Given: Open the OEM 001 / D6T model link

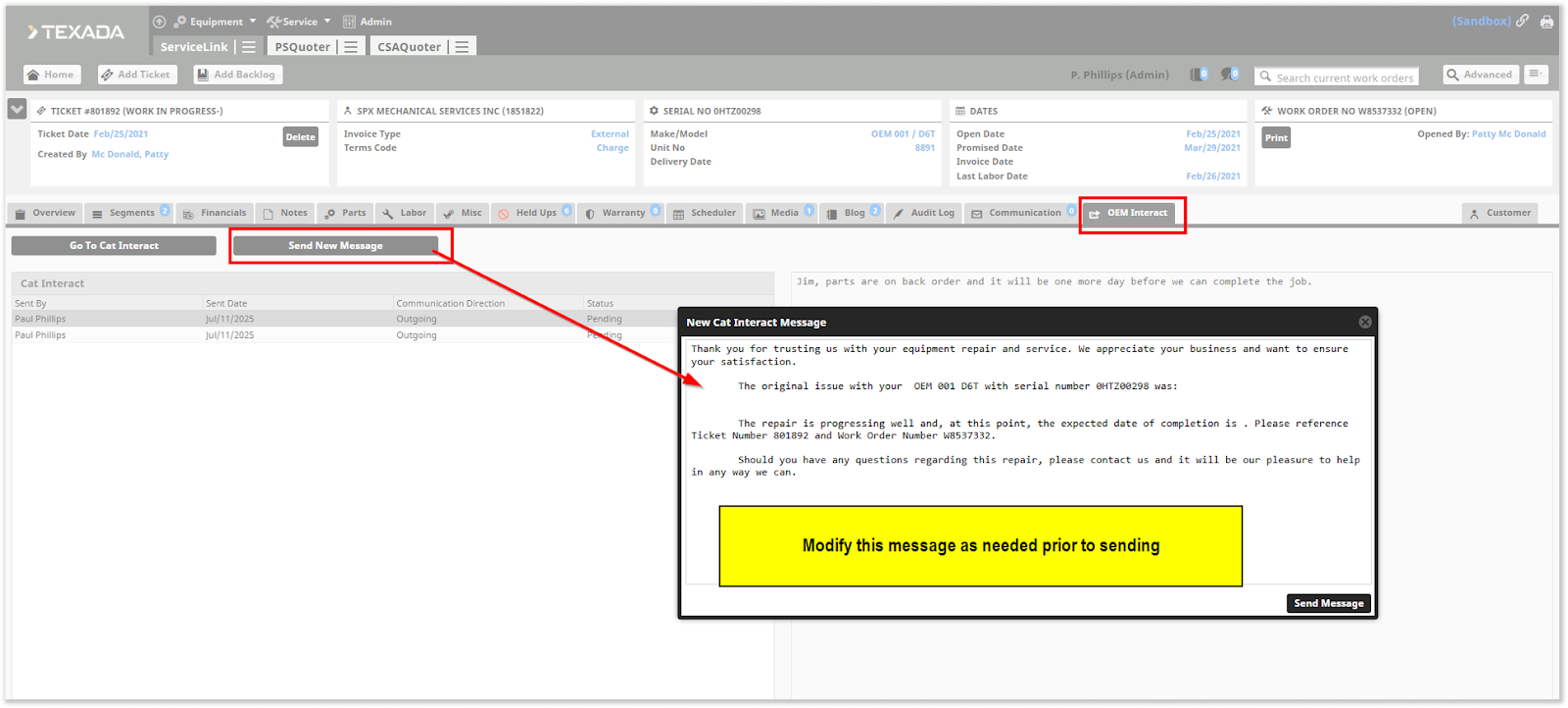Looking at the screenshot, I should (903, 134).
